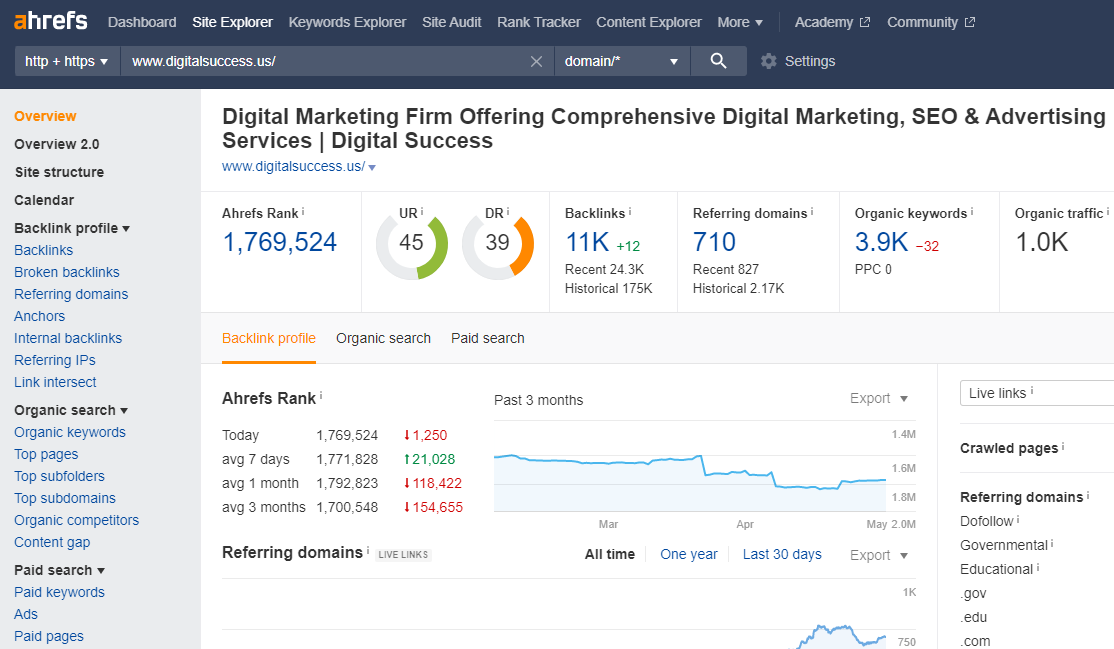Open the Academy external link
Screen dimensions: 1114x649
pos(832,22)
